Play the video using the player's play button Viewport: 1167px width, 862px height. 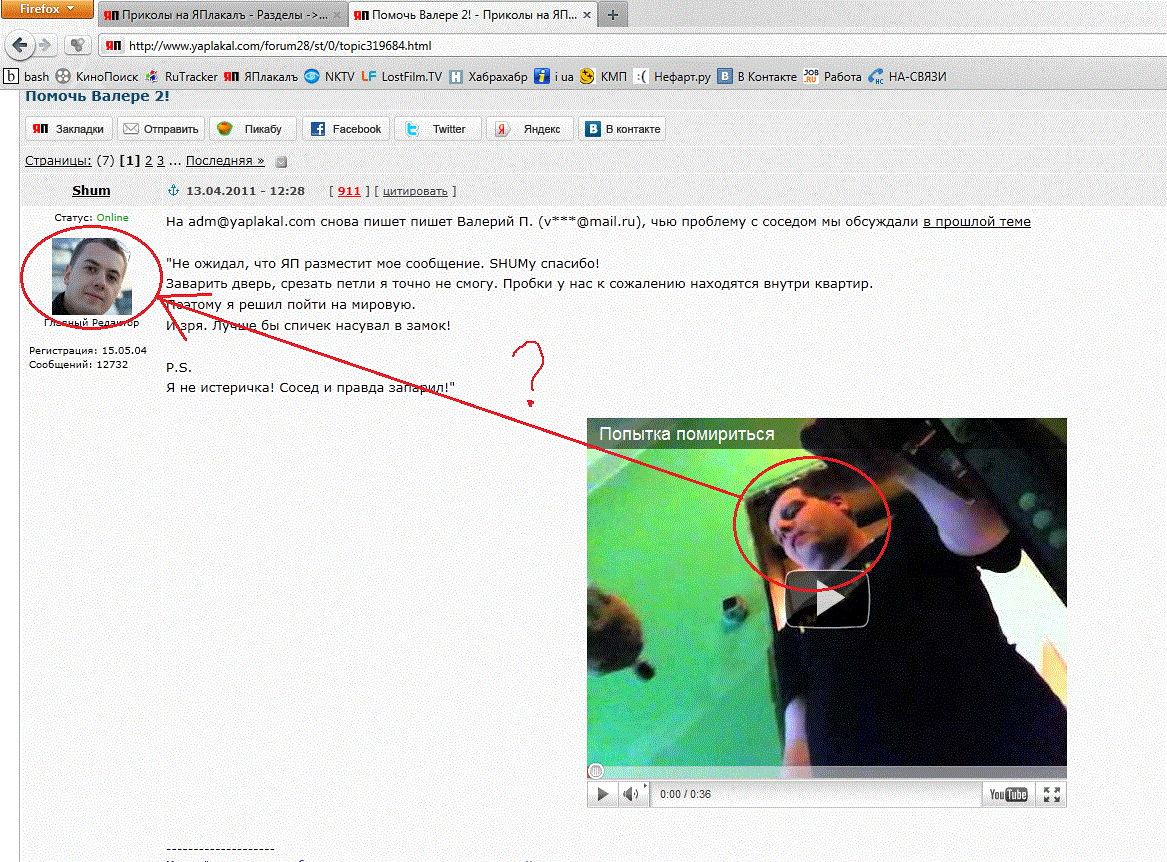click(603, 794)
